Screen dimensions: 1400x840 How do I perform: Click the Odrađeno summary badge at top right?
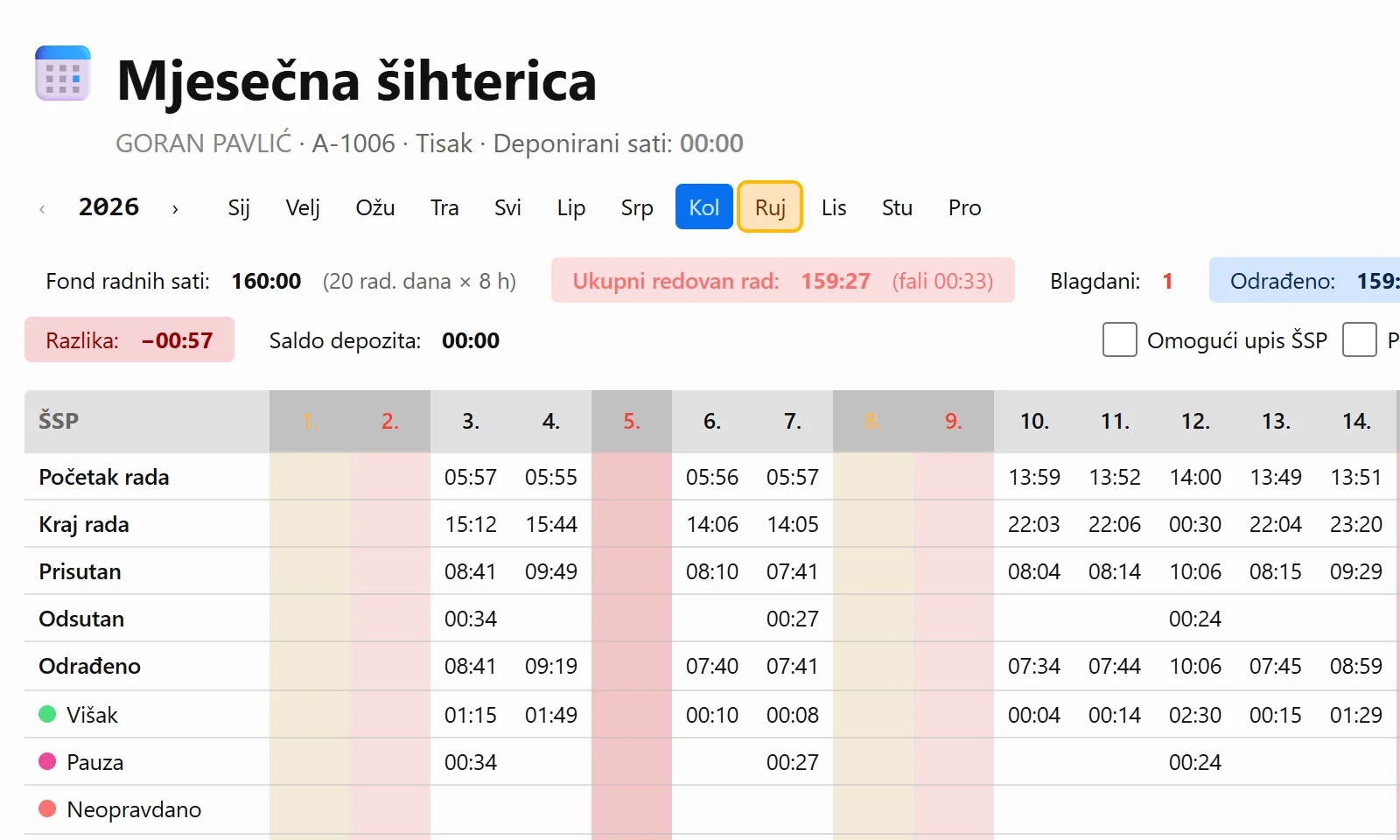point(1305,280)
